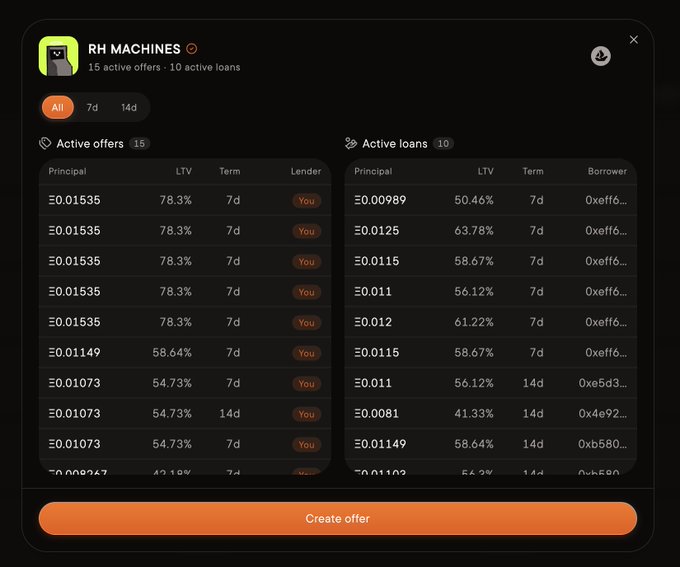This screenshot has height=567, width=680.
Task: Click the 50.46% LTV value
Action: click(474, 200)
